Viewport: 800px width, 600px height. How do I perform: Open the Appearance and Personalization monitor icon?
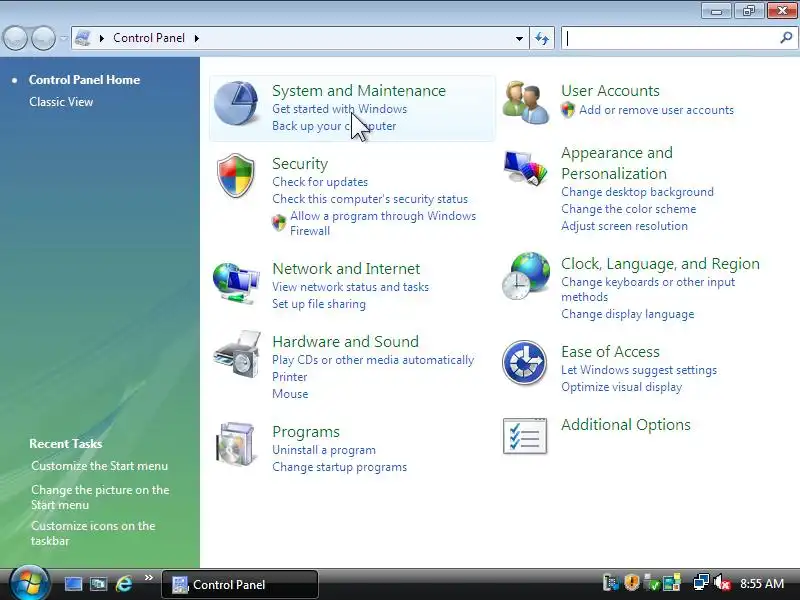click(525, 168)
